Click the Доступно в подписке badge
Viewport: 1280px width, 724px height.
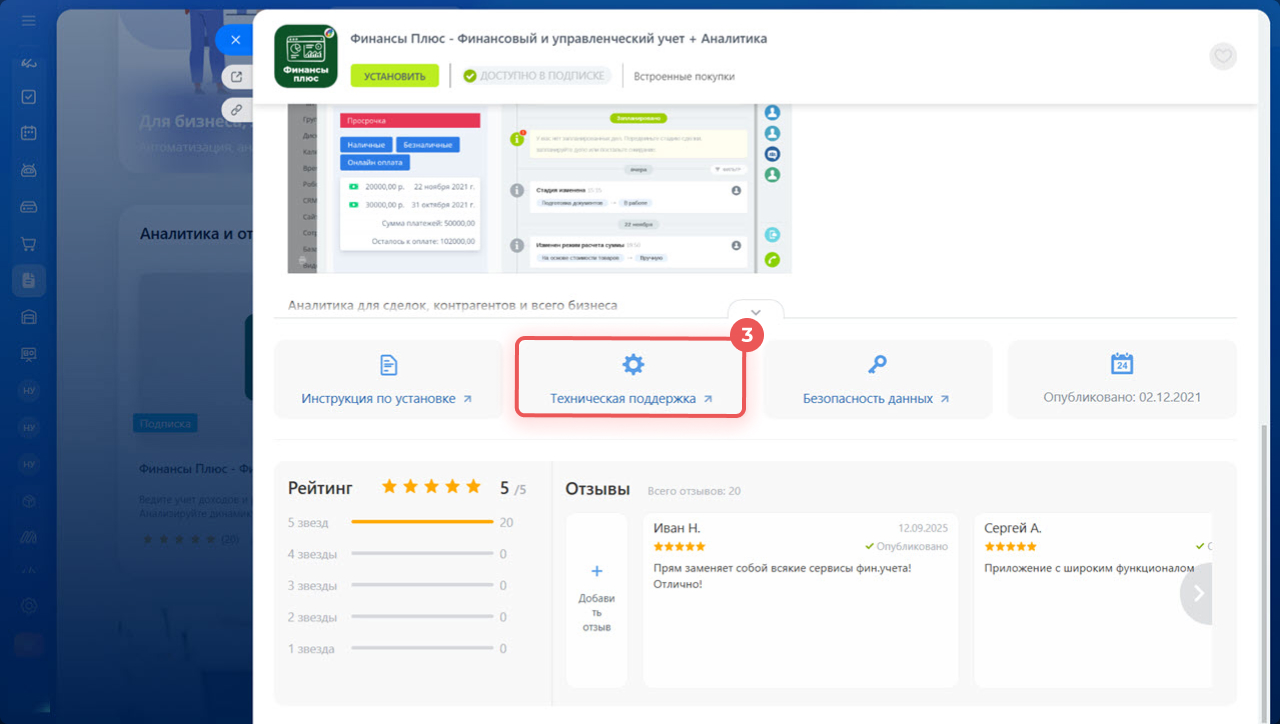[x=536, y=76]
